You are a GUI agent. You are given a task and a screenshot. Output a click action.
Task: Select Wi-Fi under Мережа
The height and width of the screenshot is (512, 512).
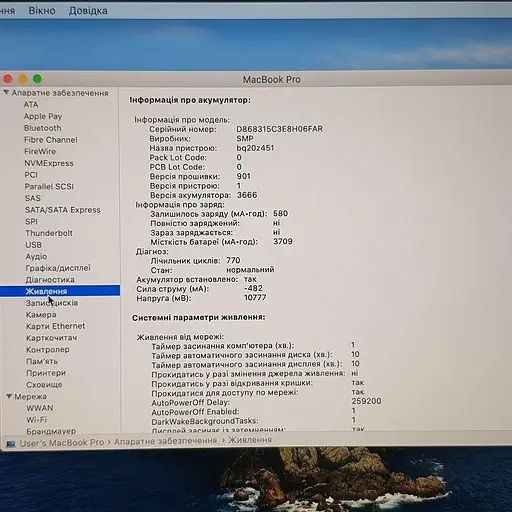coord(37,419)
